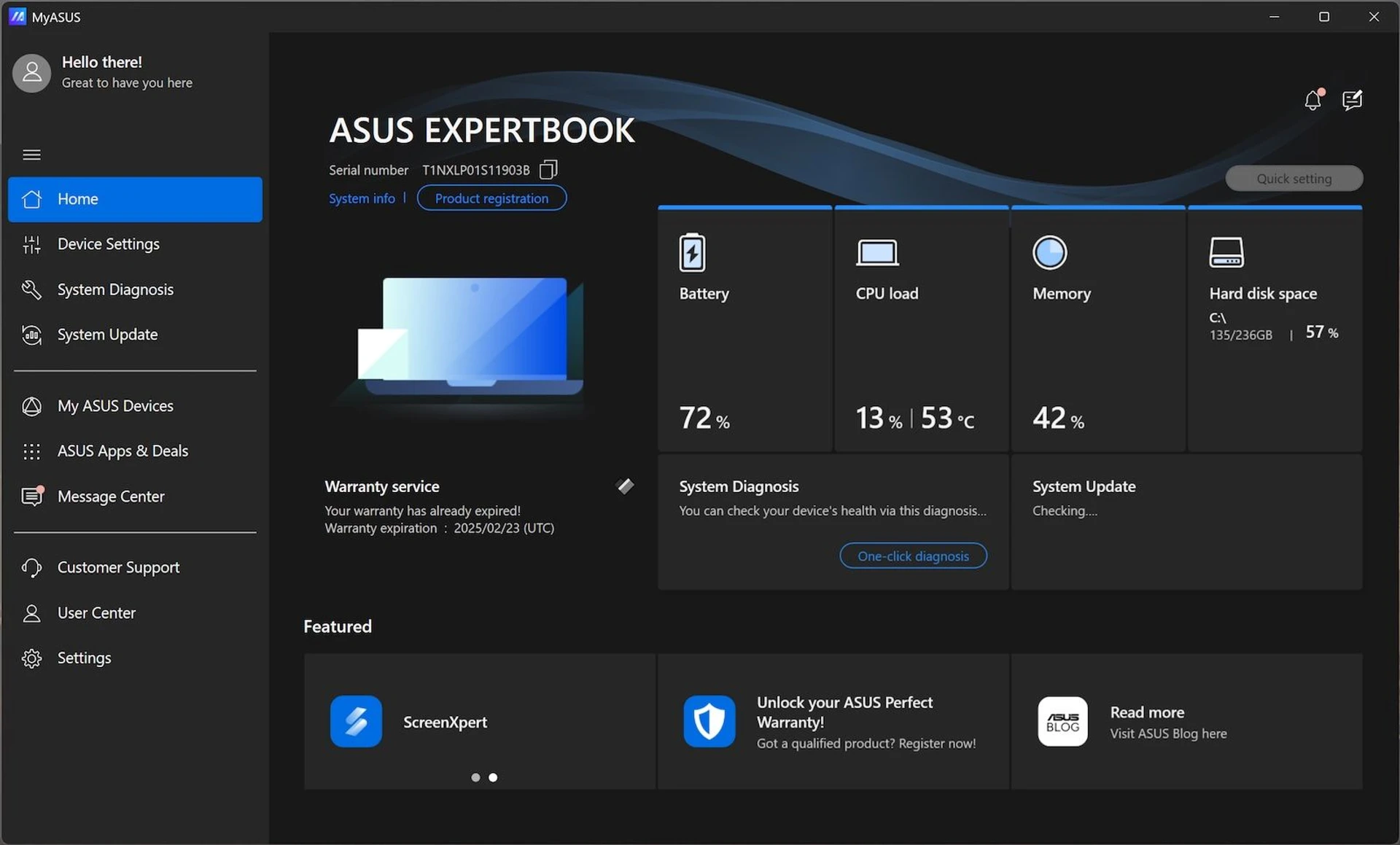The width and height of the screenshot is (1400, 845).
Task: Select the first carousel dot under ScreenXpert
Action: tap(475, 777)
